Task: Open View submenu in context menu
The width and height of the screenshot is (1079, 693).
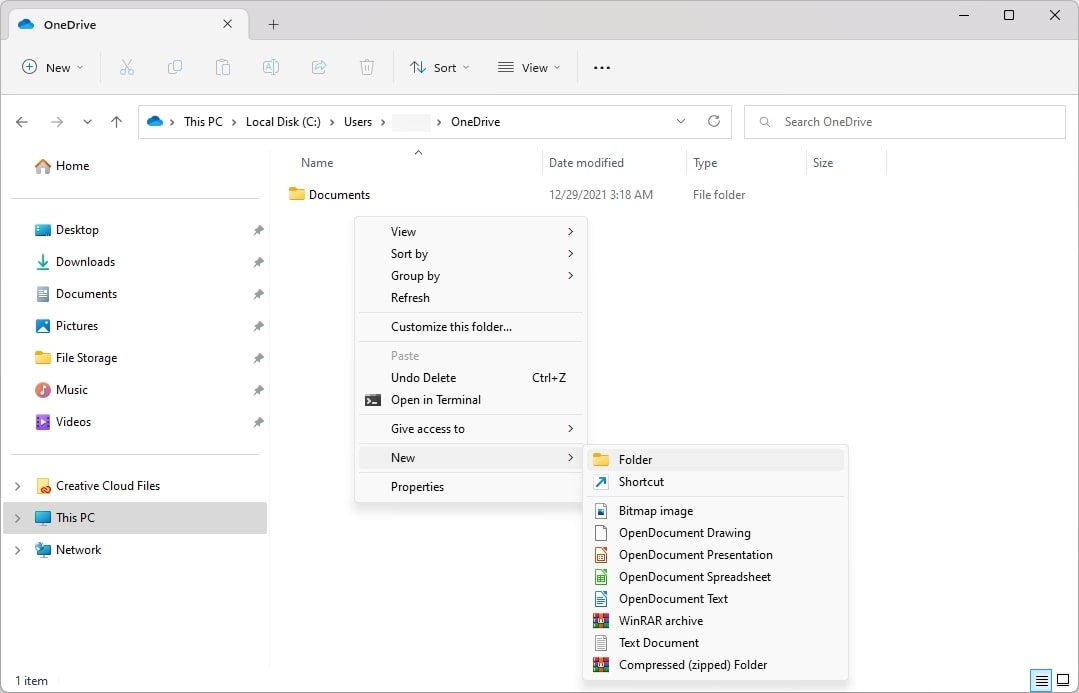Action: (471, 232)
